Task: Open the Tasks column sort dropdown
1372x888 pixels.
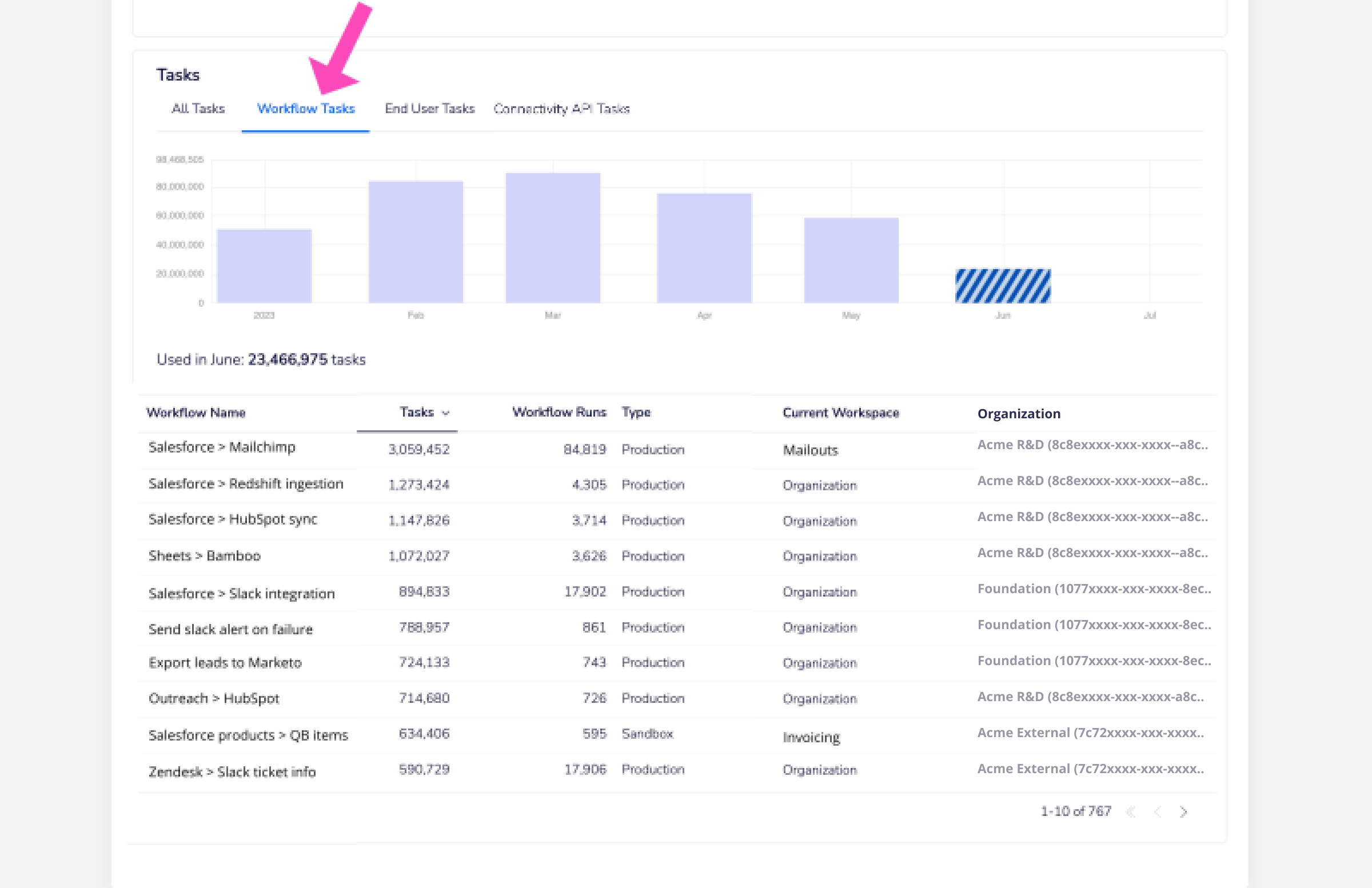Action: coord(445,413)
